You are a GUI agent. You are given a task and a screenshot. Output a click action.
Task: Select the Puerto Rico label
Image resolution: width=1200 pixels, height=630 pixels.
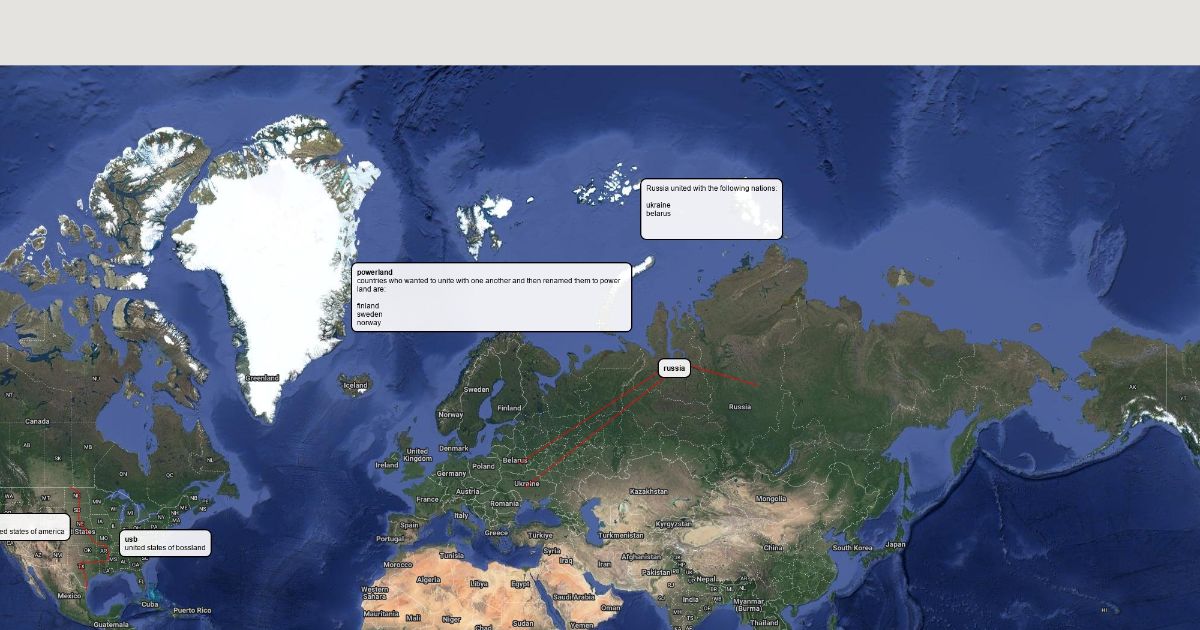(x=192, y=610)
